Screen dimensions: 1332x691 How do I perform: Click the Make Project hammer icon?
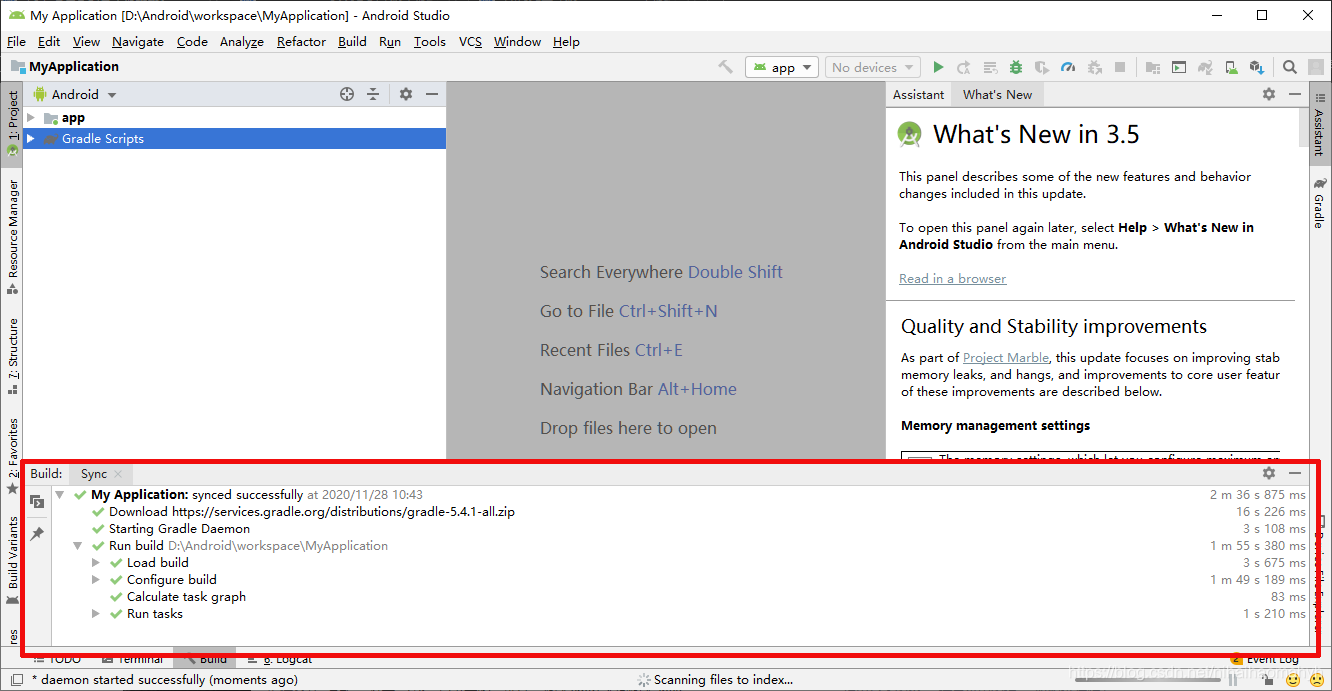[x=726, y=67]
